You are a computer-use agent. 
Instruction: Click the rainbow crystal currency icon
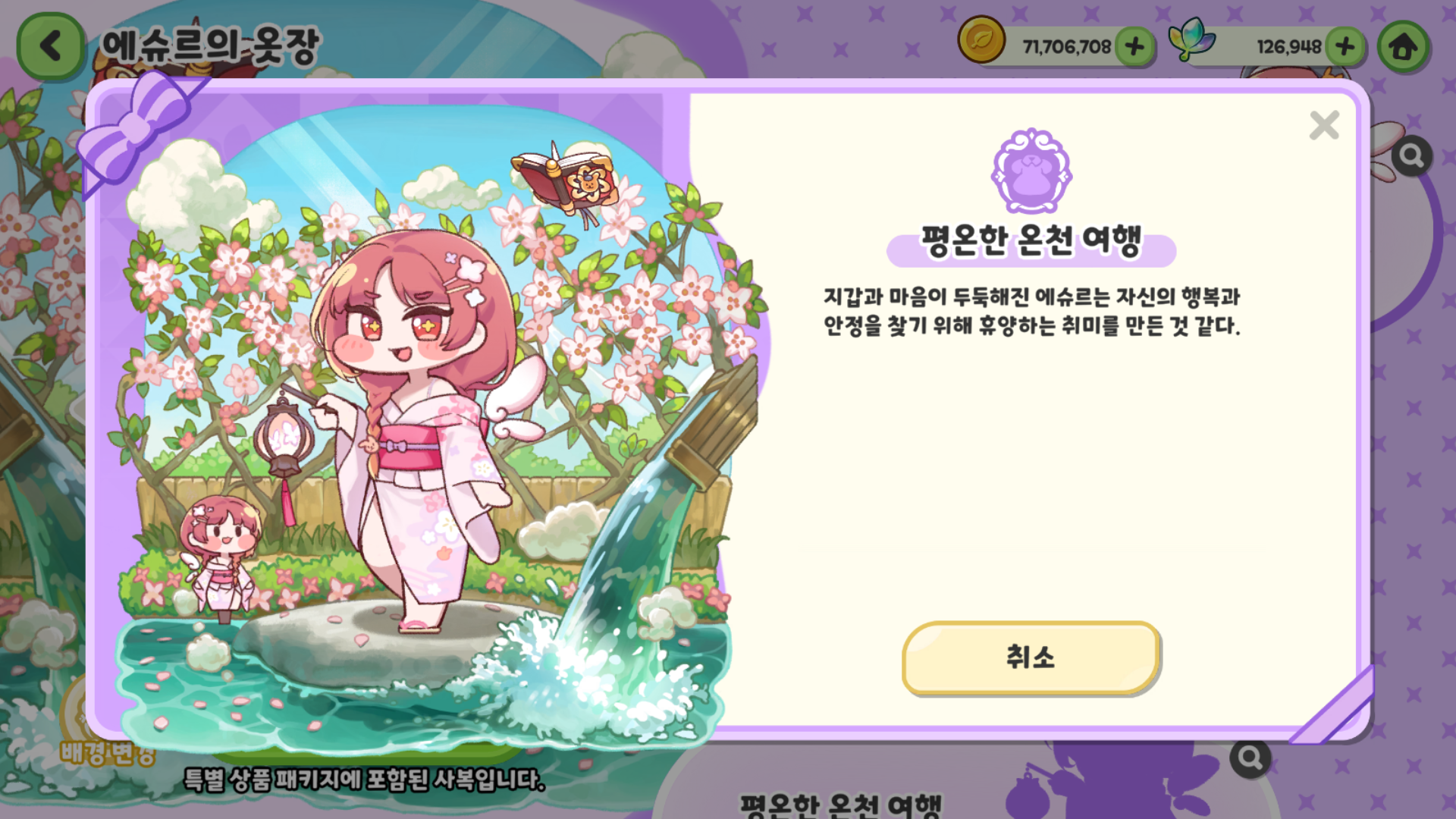tap(1191, 39)
